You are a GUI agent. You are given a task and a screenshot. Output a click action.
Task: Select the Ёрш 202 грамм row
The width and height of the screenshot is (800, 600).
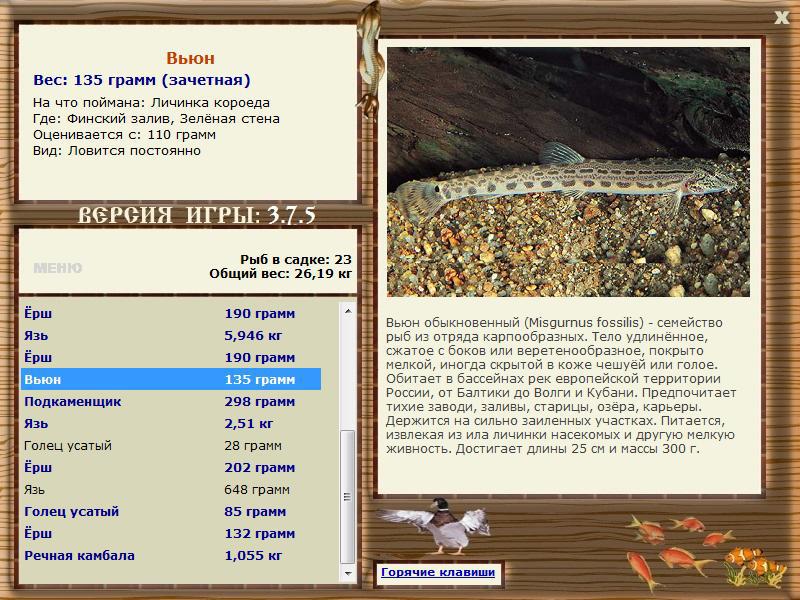pos(171,467)
